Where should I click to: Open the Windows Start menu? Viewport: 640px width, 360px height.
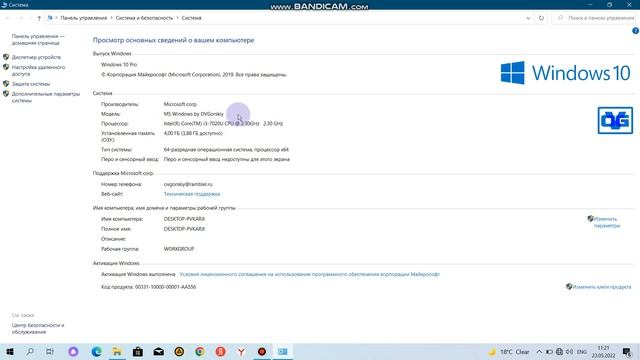pyautogui.click(x=10, y=351)
